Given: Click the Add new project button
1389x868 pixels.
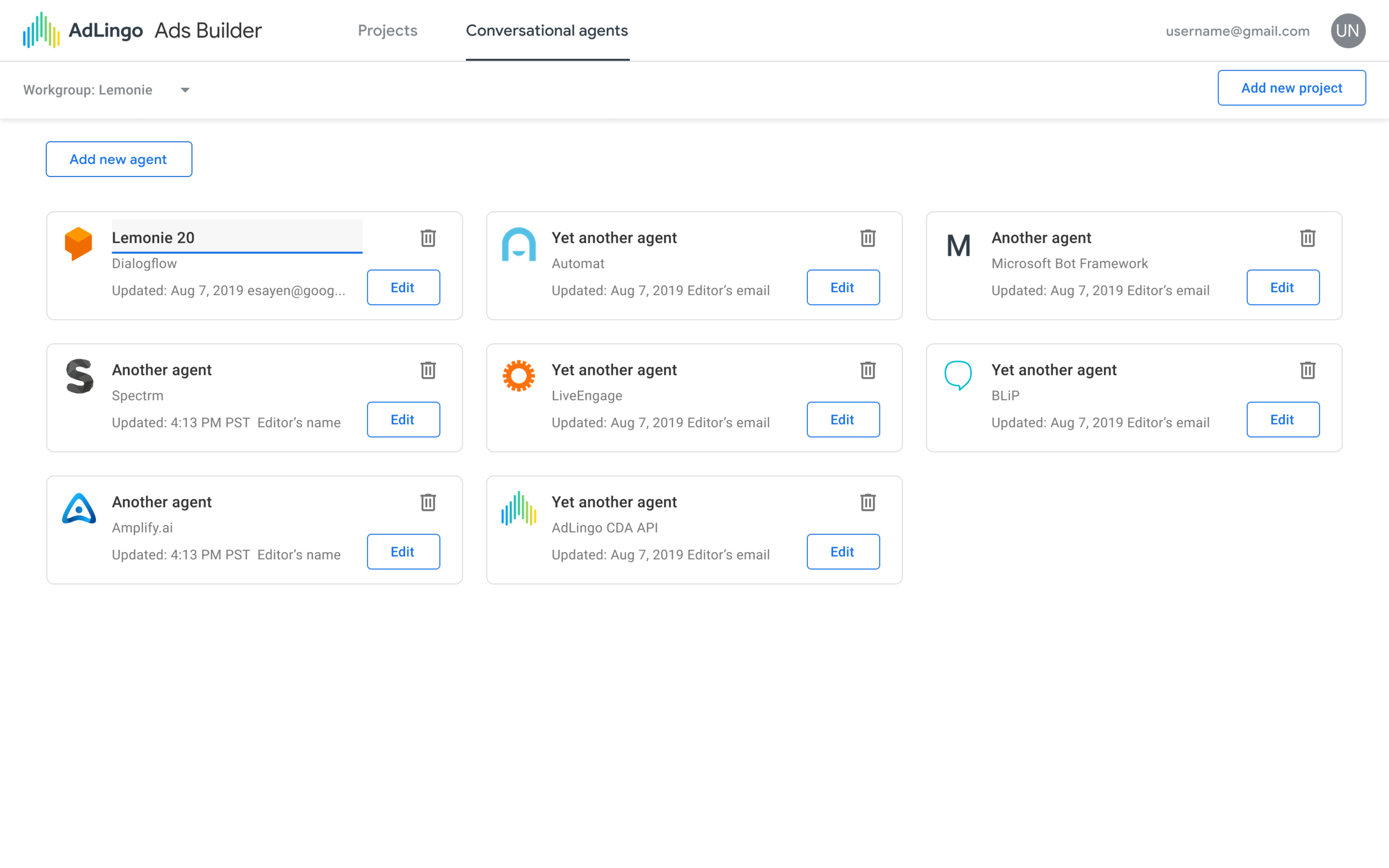Looking at the screenshot, I should pos(1291,88).
